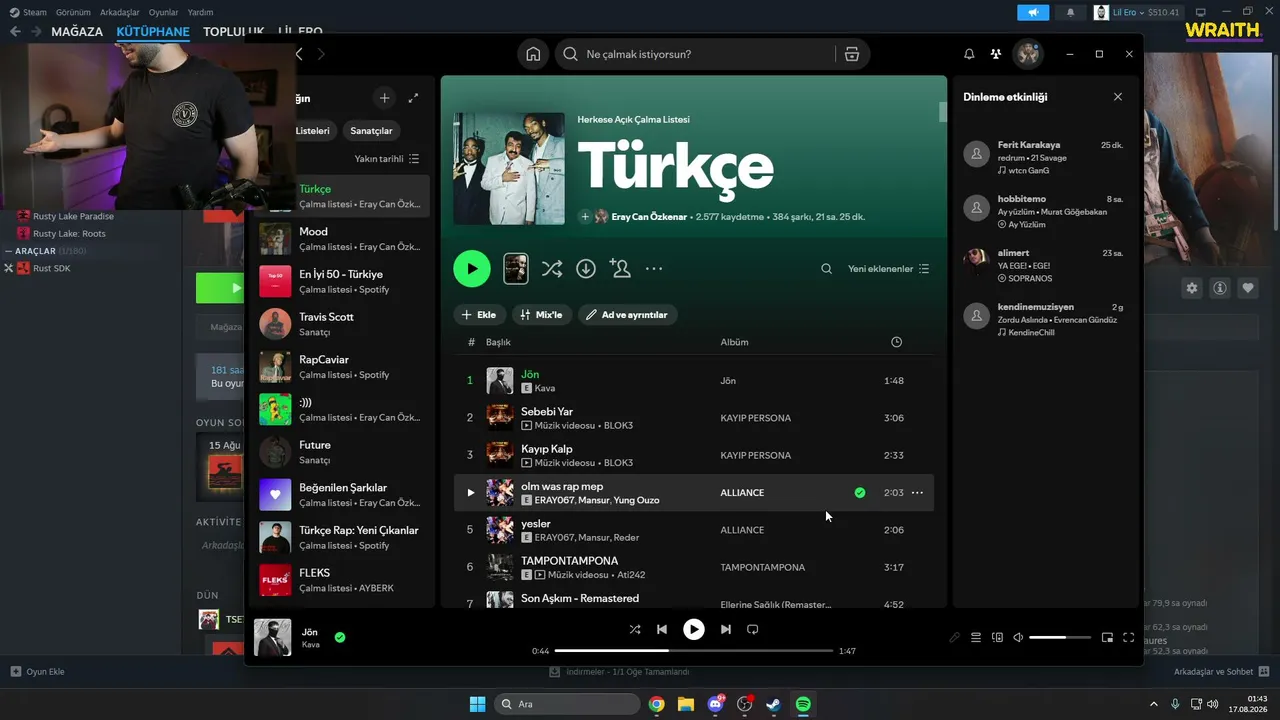Adjust the Spotify volume slider
The width and height of the screenshot is (1280, 720).
(1060, 637)
